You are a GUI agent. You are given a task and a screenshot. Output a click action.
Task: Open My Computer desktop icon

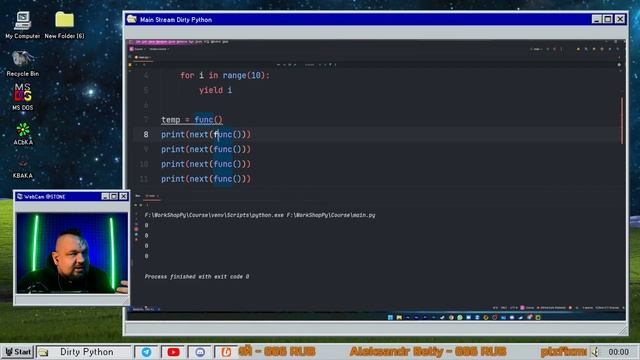[x=22, y=24]
